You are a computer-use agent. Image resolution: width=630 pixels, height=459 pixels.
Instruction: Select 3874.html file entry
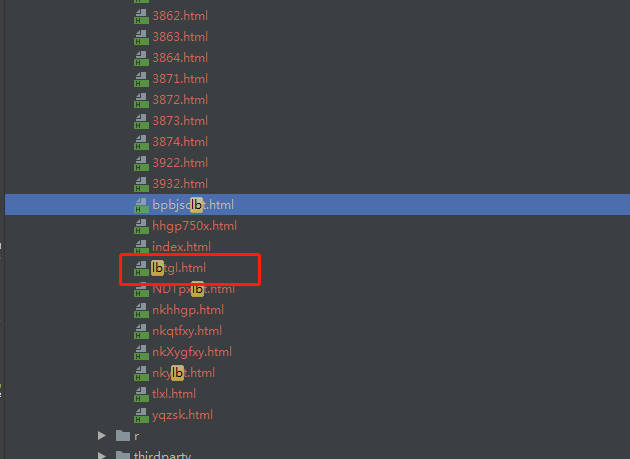(x=180, y=142)
